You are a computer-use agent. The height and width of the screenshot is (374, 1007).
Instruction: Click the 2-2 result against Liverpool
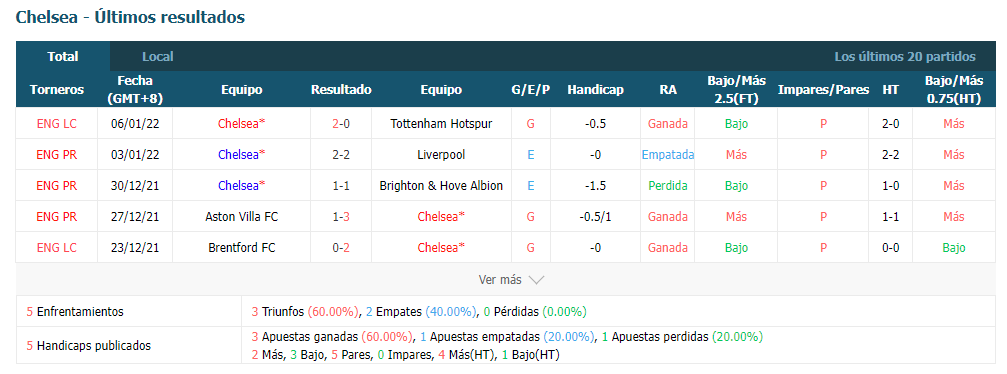click(341, 154)
